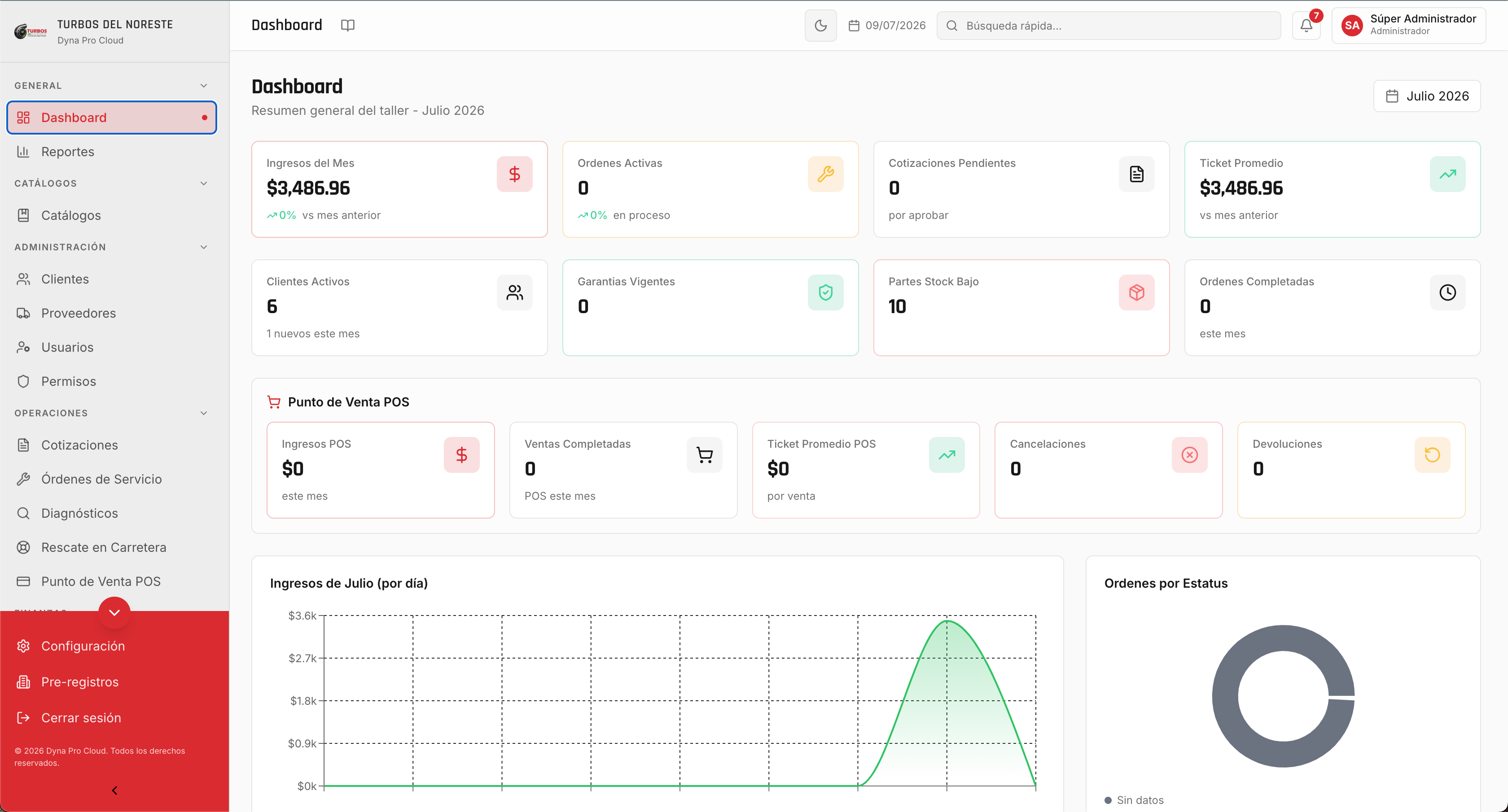Click the box icon in Partes Stock Bajo
Viewport: 1508px width, 812px height.
coord(1136,292)
